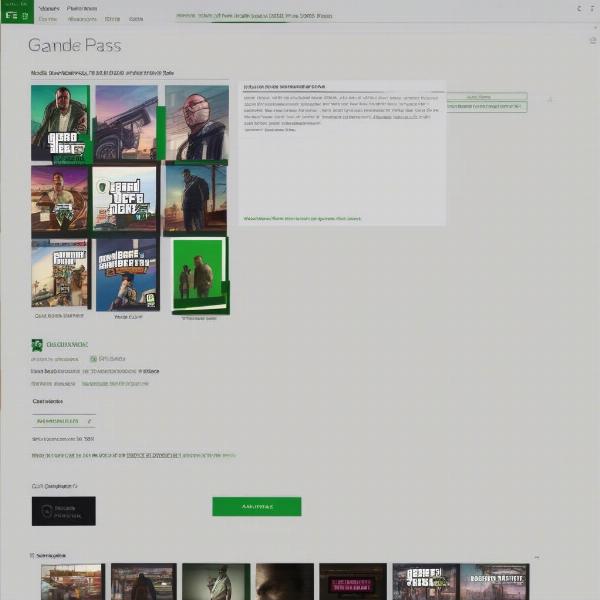Click the back arrow icon at top right

[x=579, y=8]
